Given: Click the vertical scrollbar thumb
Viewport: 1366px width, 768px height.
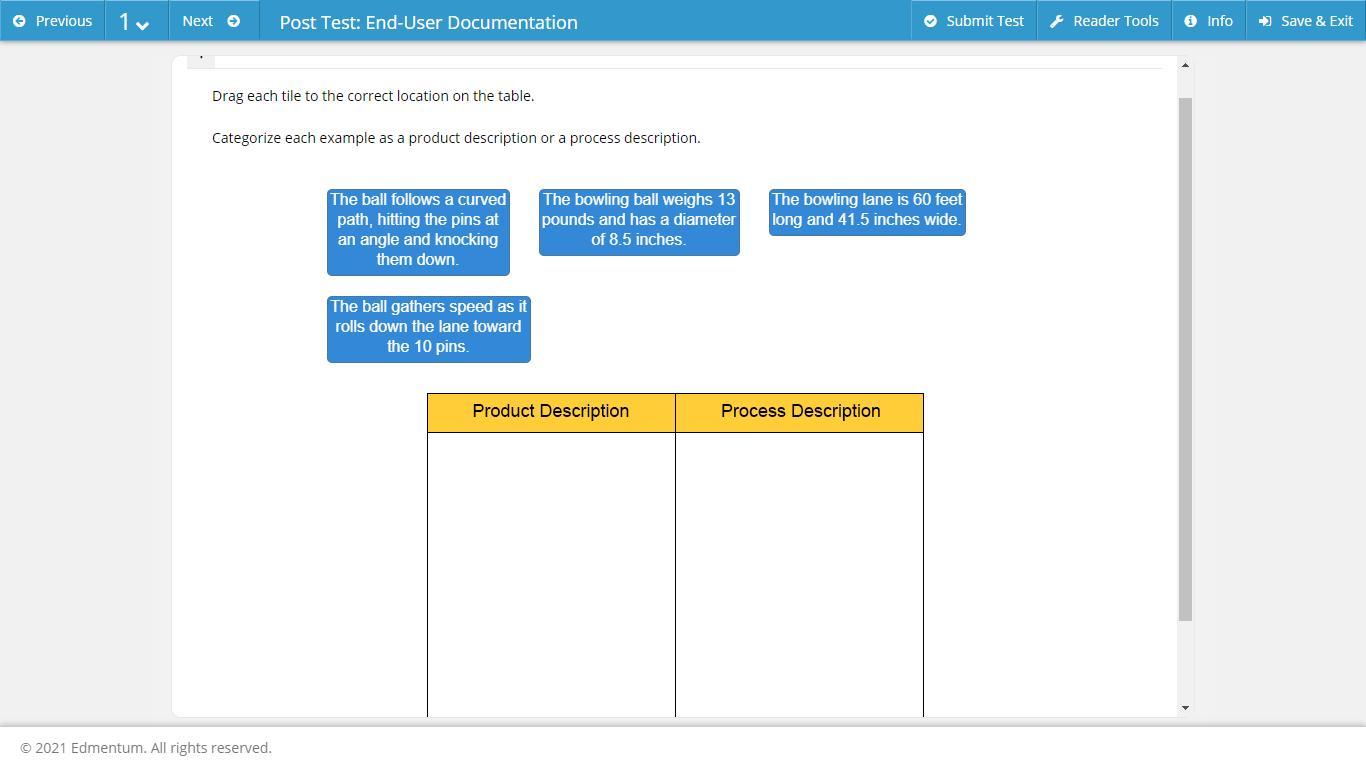Looking at the screenshot, I should point(1185,360).
